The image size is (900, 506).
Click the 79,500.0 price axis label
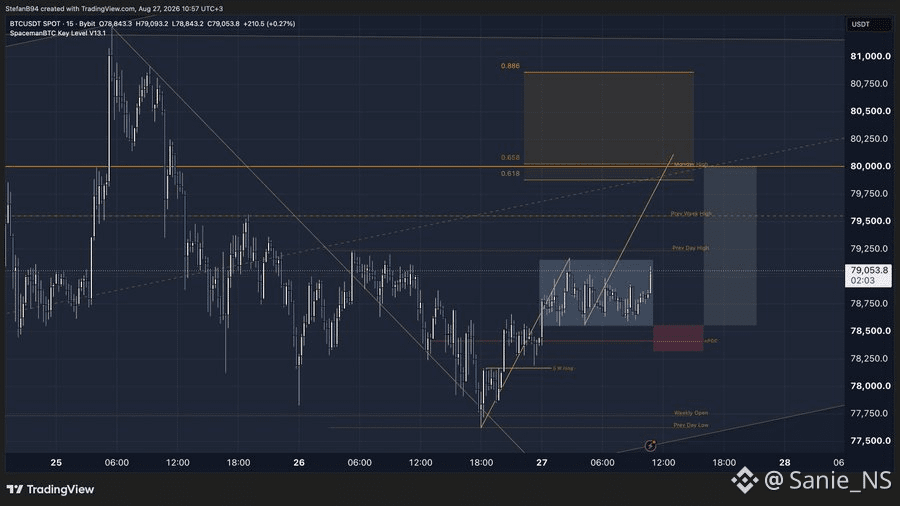tap(870, 221)
